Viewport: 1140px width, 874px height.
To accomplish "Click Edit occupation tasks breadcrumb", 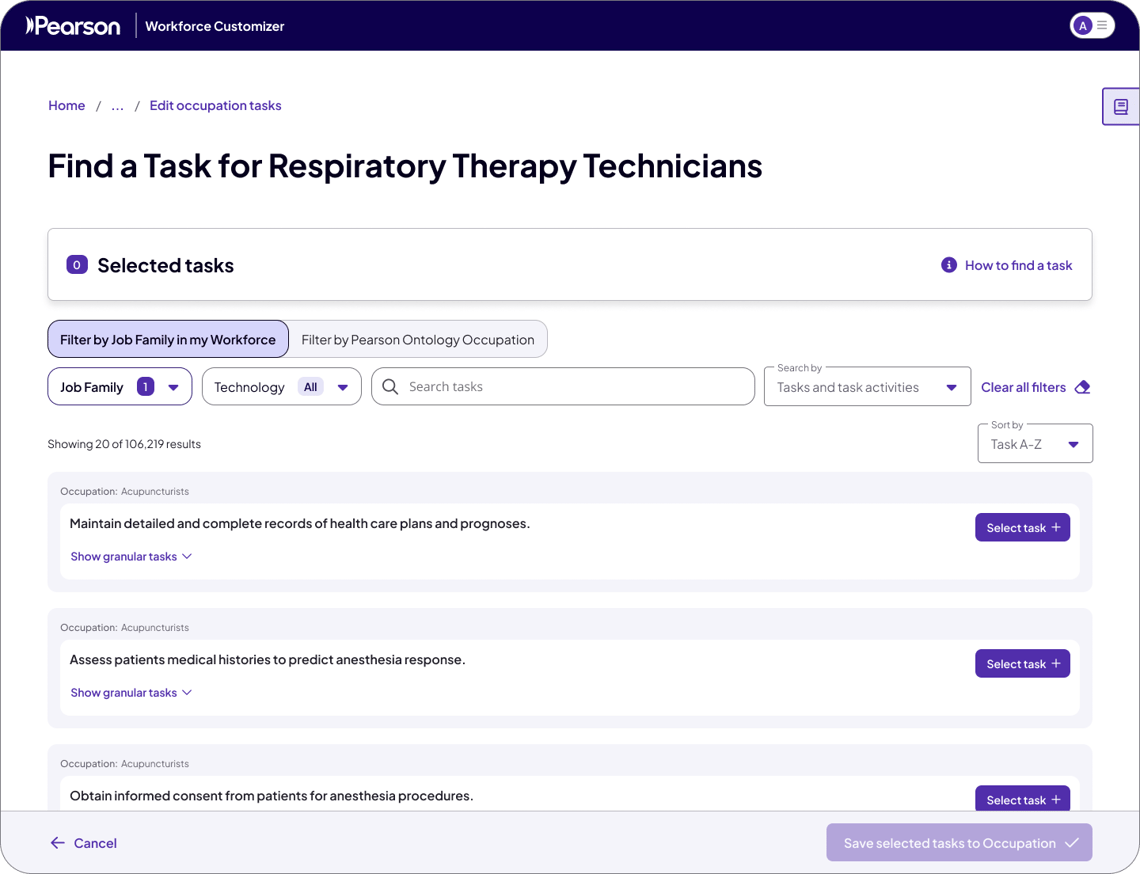I will tap(215, 105).
